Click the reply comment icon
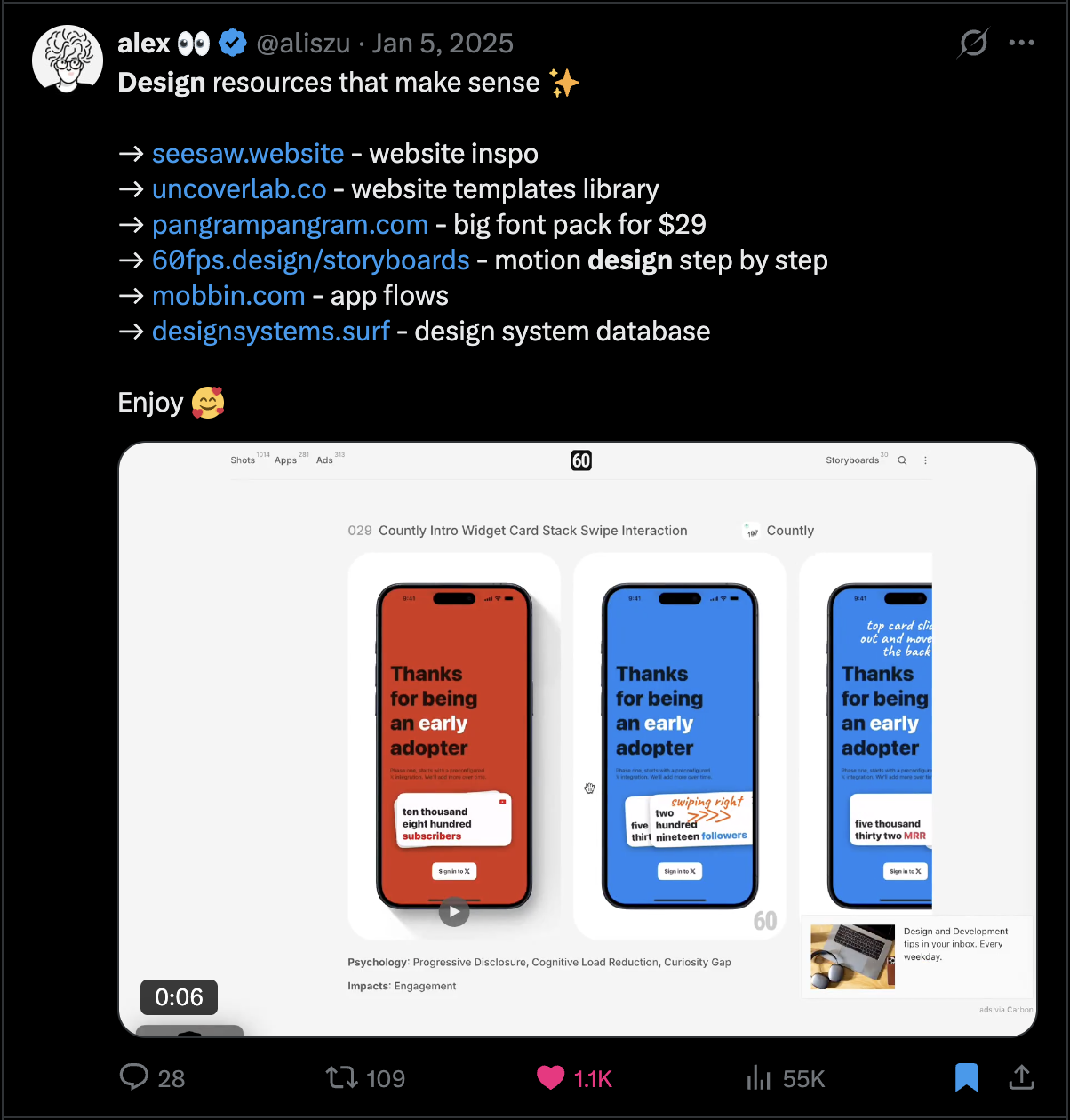 pos(134,1077)
